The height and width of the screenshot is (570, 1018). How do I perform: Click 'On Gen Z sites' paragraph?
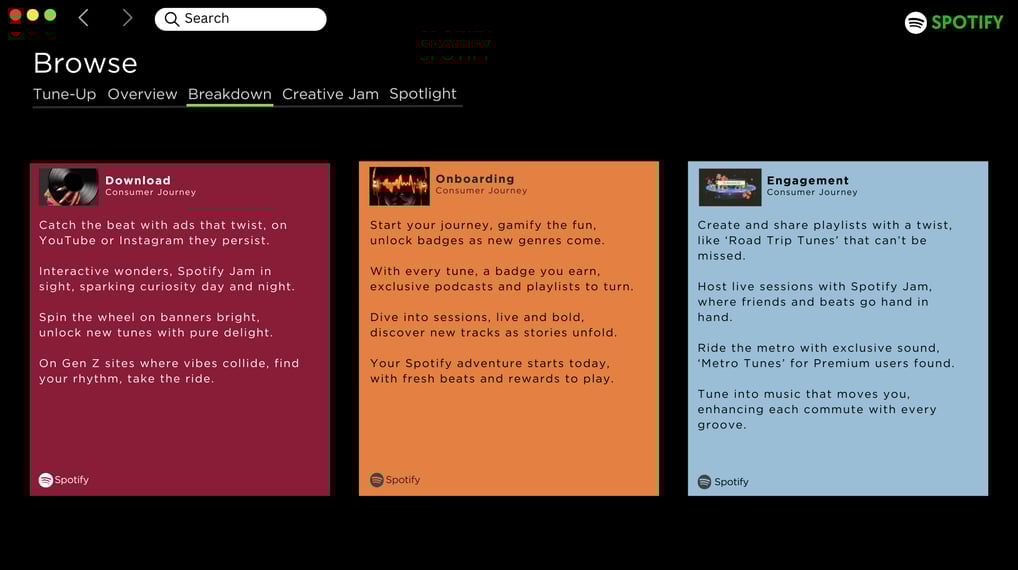click(x=169, y=371)
